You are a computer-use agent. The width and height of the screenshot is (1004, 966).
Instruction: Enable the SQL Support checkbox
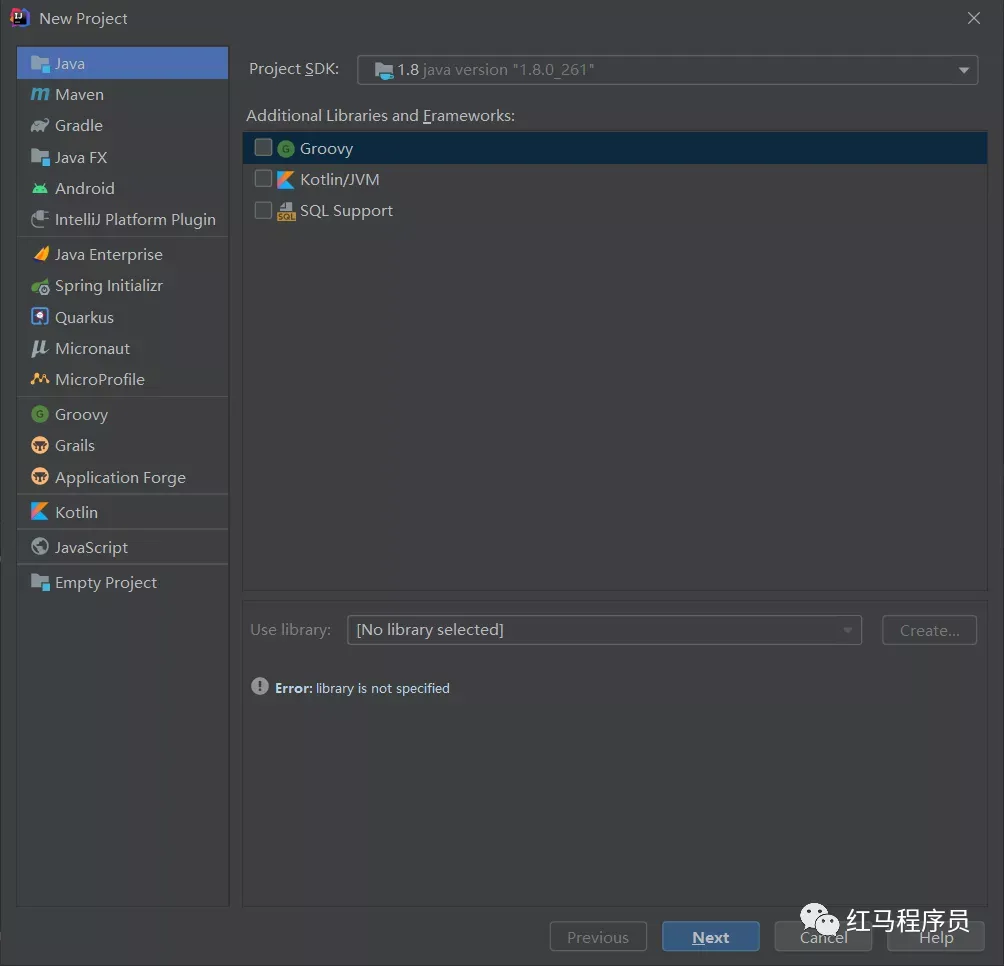263,210
